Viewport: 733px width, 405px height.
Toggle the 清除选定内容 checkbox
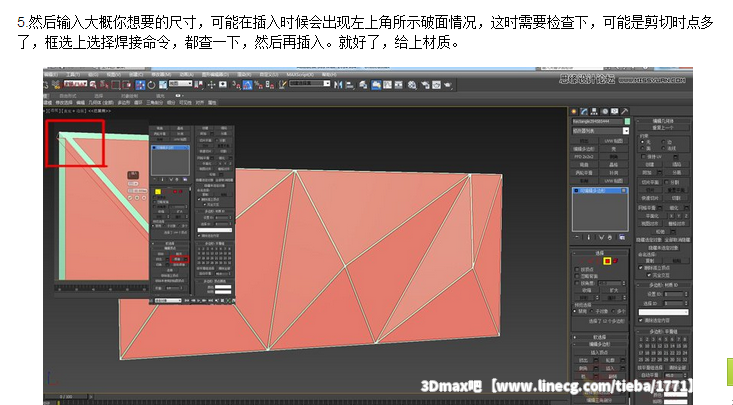coord(640,320)
